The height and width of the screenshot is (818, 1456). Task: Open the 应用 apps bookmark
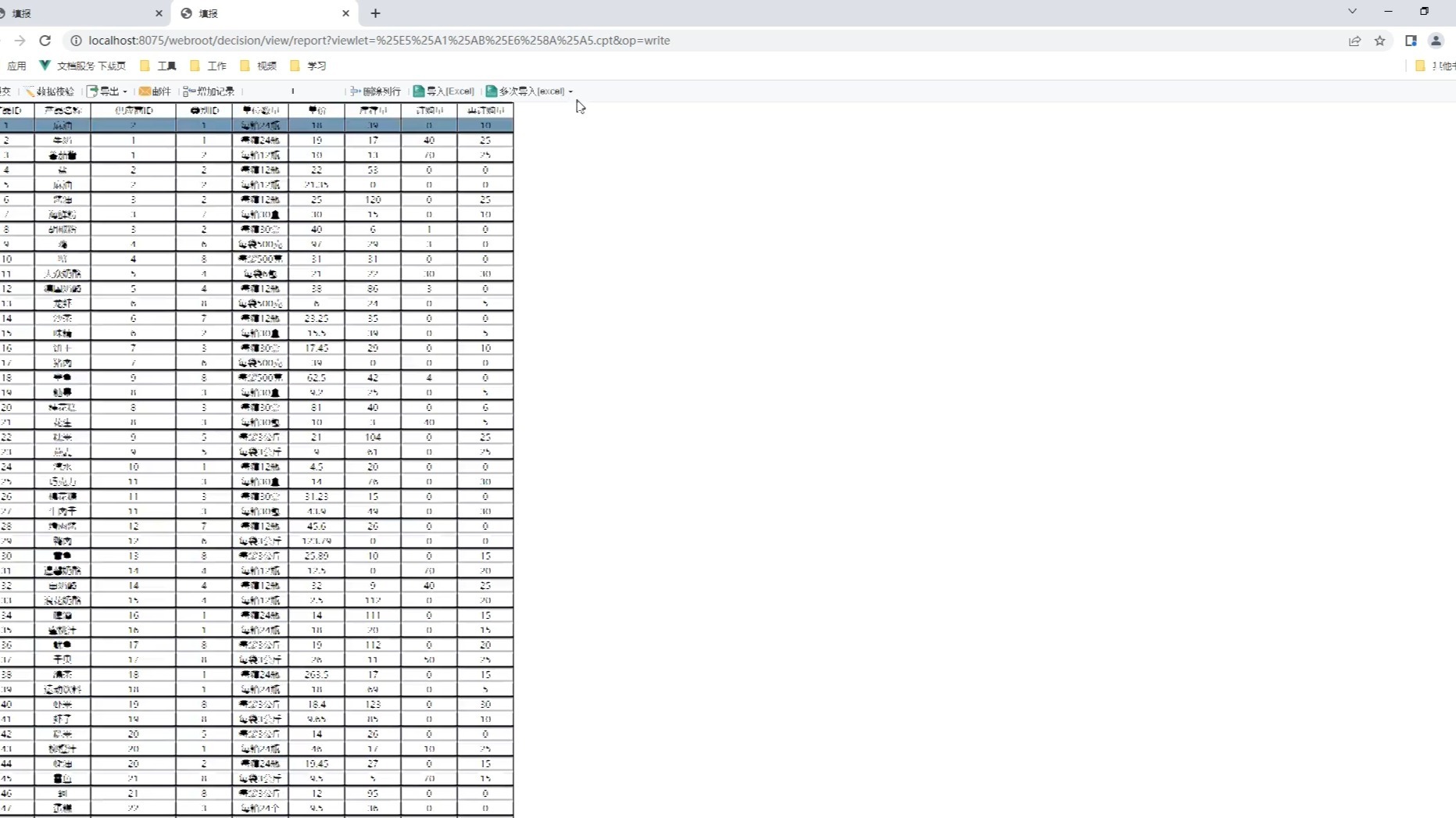16,66
